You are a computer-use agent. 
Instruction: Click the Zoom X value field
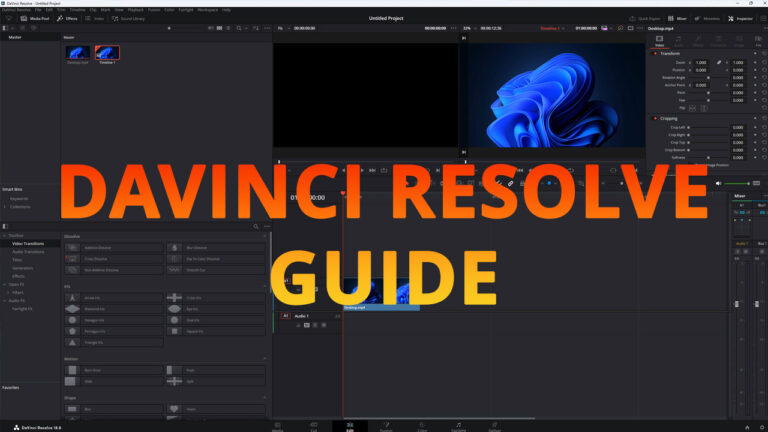click(701, 63)
